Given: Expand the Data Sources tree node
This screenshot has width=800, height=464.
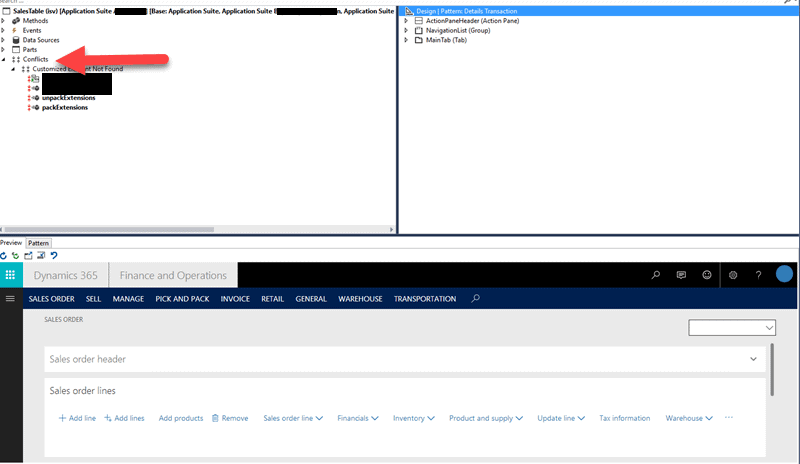Looking at the screenshot, I should tap(4, 40).
